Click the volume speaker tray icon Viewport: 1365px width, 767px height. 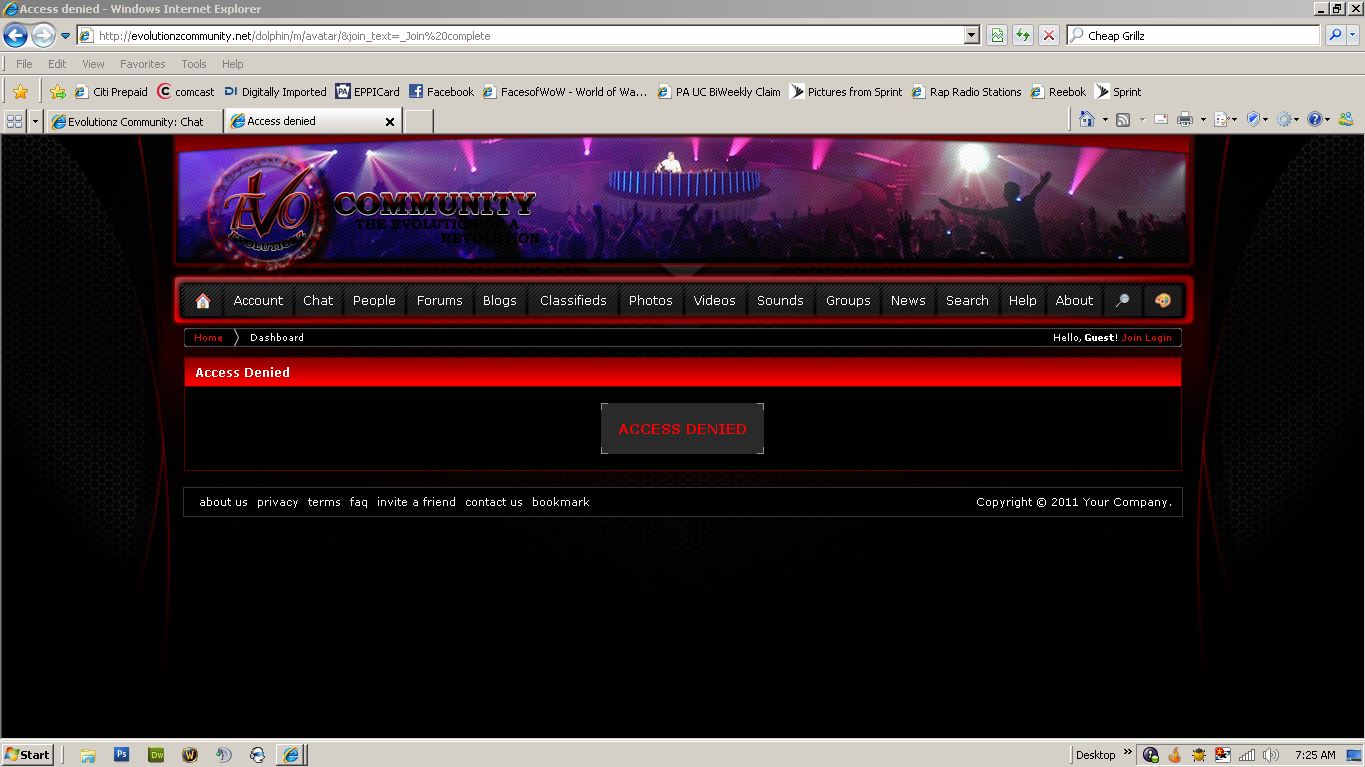(x=1271, y=755)
